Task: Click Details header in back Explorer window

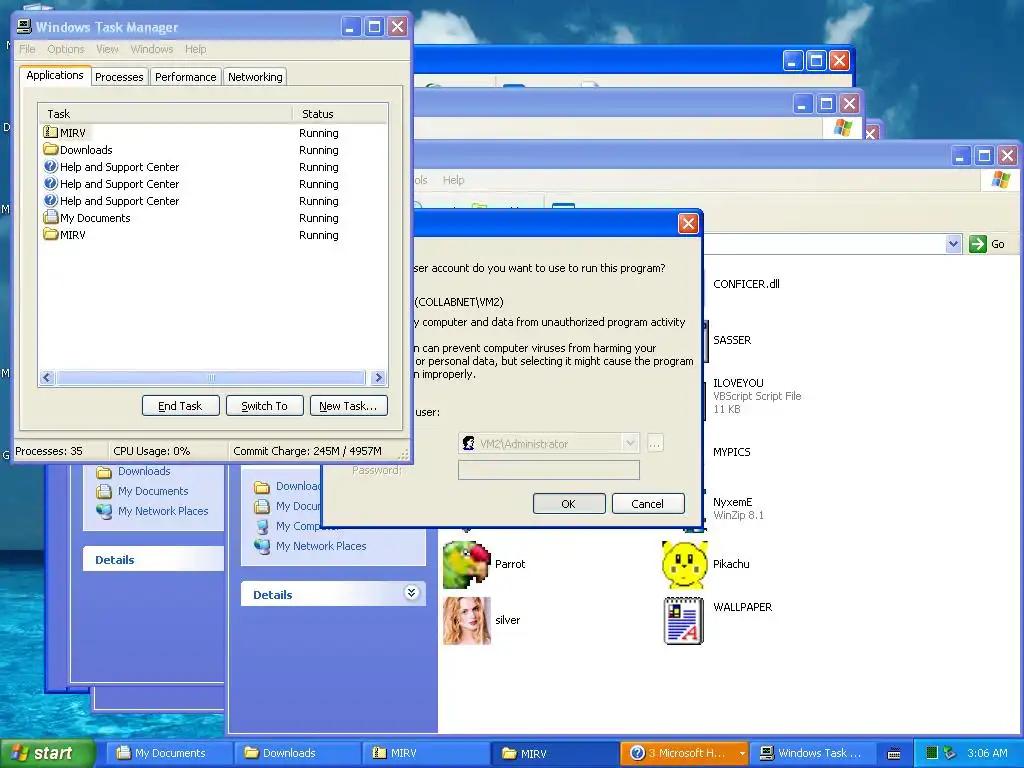Action: pos(115,560)
